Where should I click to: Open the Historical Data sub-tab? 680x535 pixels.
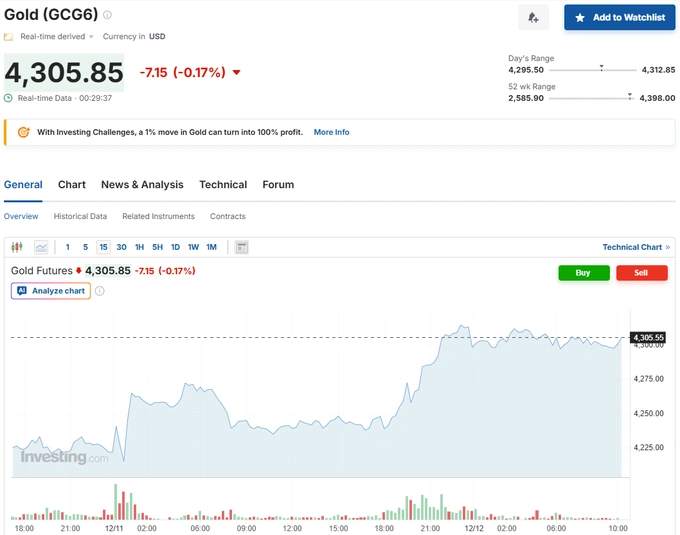click(x=80, y=216)
